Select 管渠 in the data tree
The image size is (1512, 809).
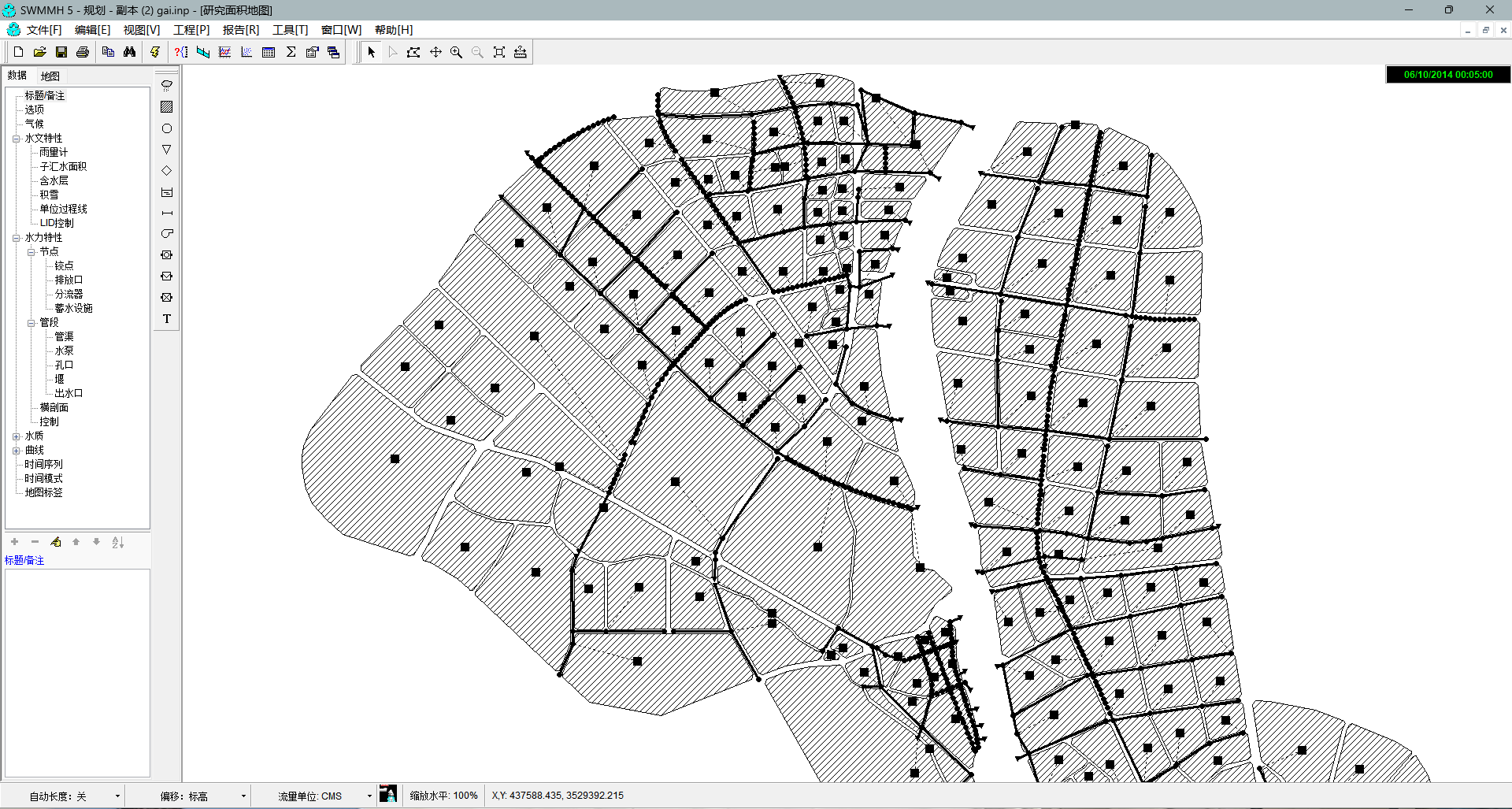64,337
